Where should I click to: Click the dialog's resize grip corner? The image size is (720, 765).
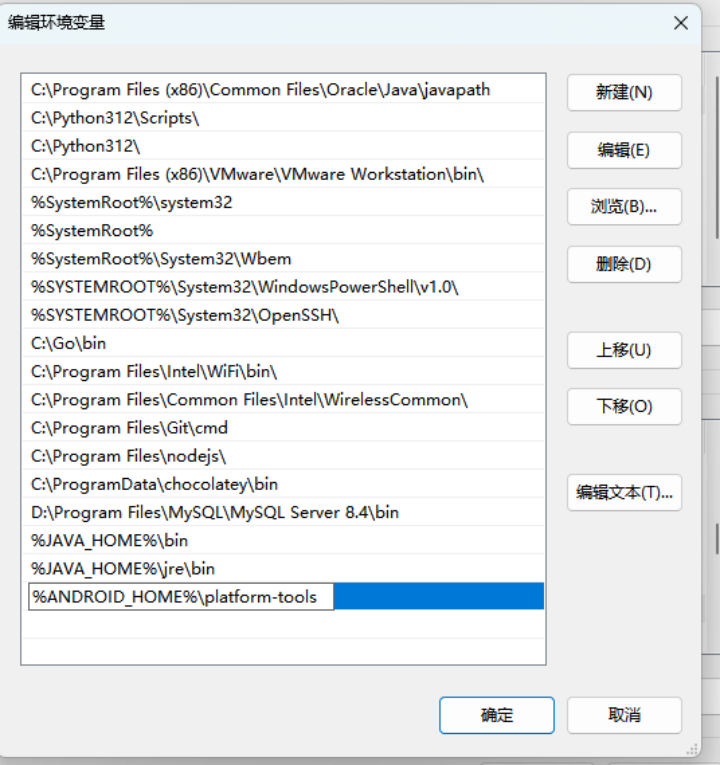tap(692, 749)
